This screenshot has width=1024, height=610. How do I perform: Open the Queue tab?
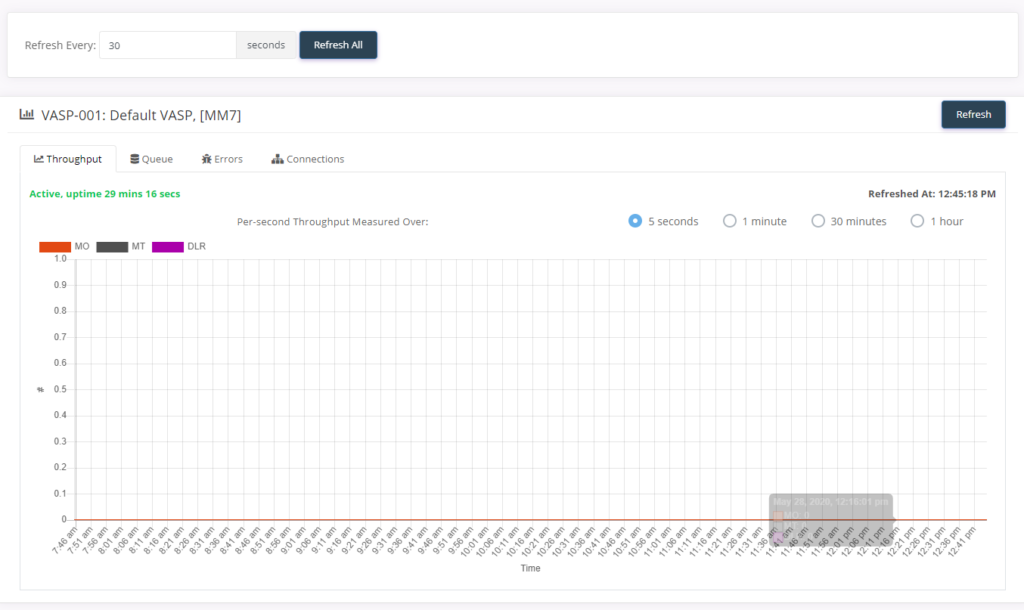tap(152, 159)
